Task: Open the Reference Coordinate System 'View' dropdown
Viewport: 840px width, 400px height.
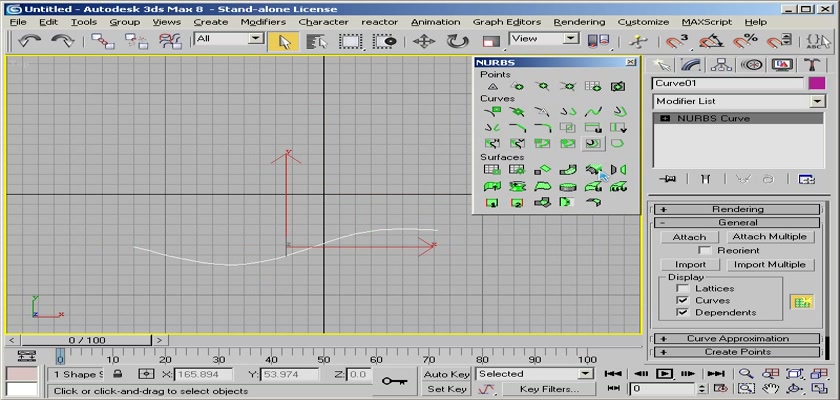Action: pos(571,38)
